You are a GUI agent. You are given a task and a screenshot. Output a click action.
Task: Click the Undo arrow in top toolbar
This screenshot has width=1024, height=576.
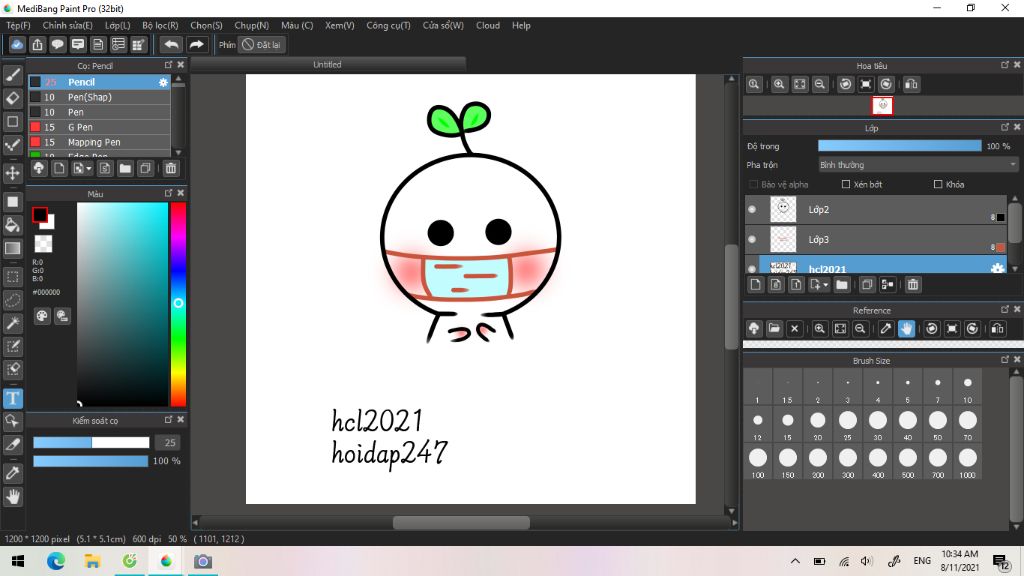point(172,44)
